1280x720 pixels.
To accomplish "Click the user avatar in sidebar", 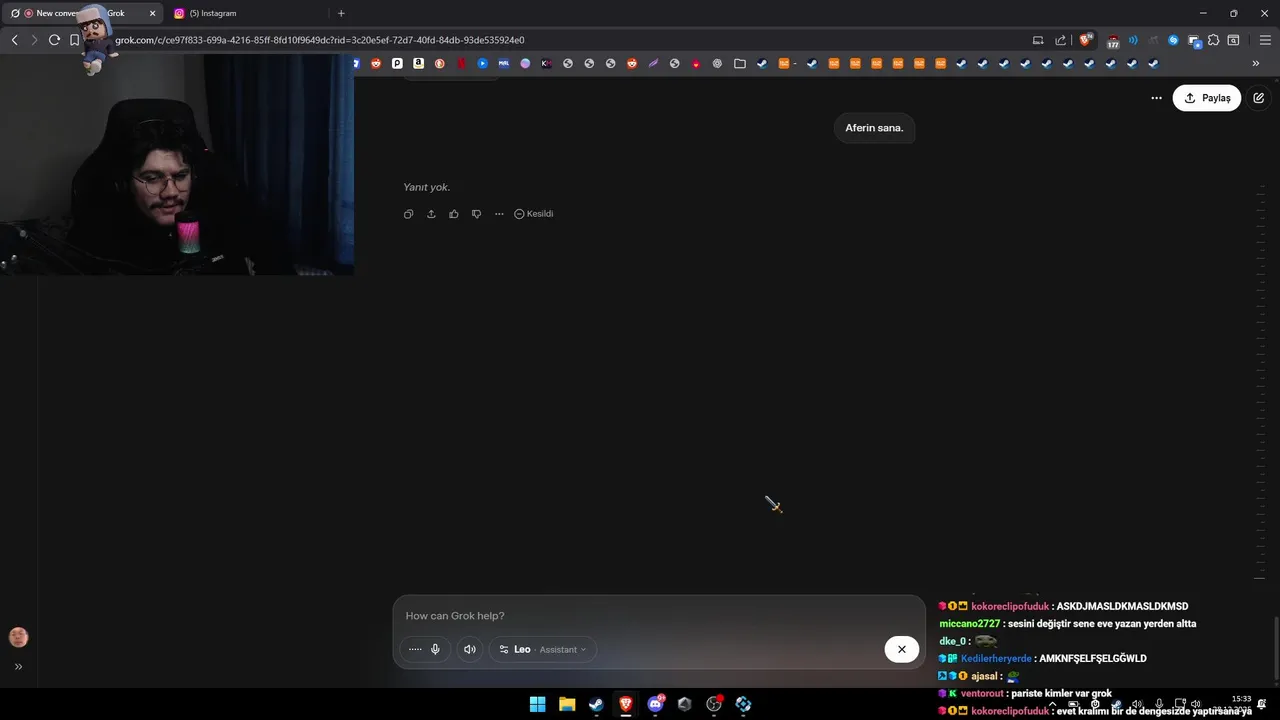I will coord(18,637).
